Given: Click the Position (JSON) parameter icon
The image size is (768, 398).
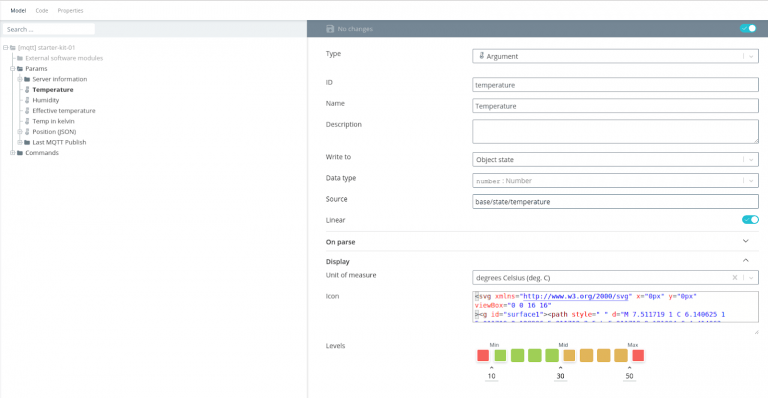Looking at the screenshot, I should click(27, 132).
